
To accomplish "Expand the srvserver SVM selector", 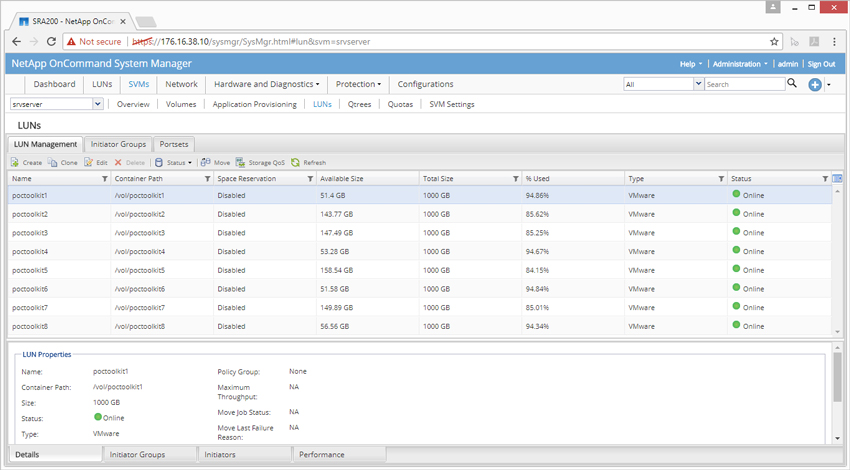I will click(x=98, y=104).
